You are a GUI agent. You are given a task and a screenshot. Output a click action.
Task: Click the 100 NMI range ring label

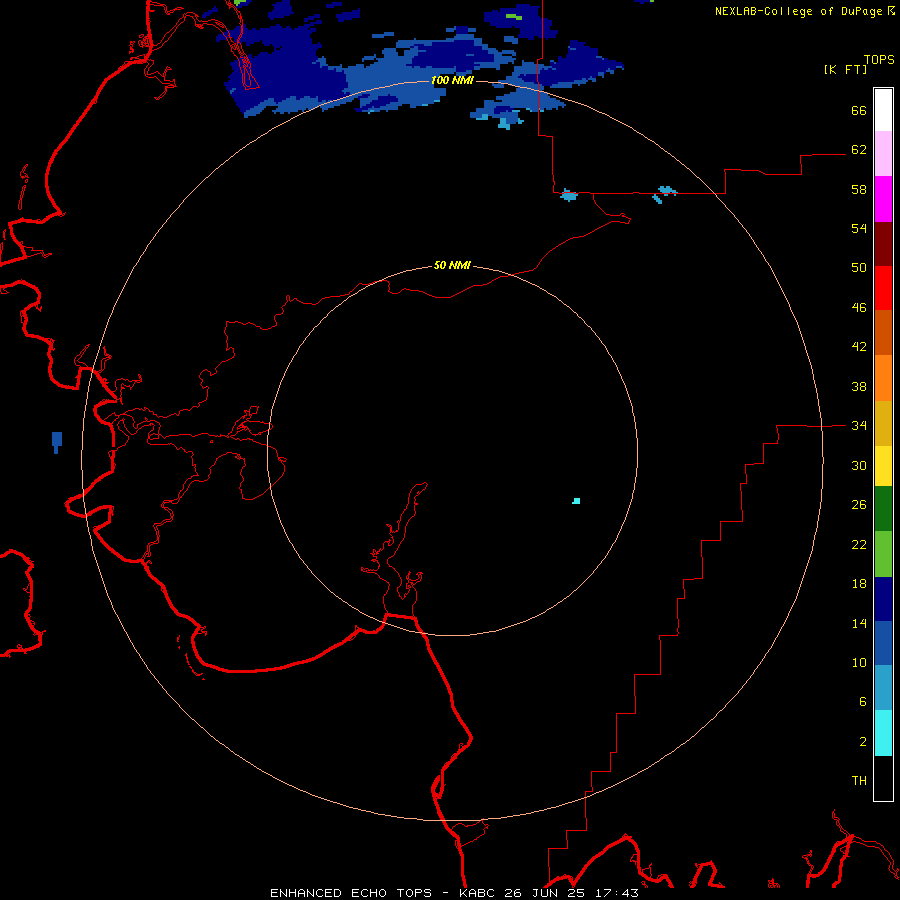click(x=452, y=80)
